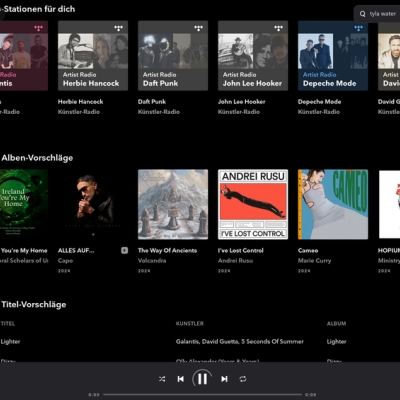Click the playback progress bar
Viewport: 400px width, 400px height.
202,395
